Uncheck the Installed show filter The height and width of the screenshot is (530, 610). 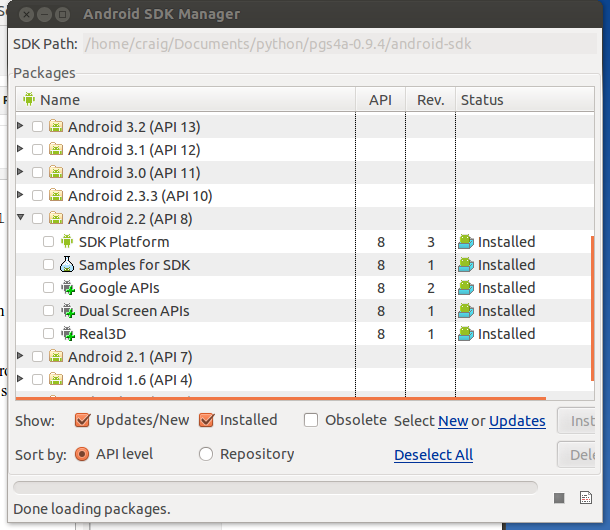coord(206,420)
